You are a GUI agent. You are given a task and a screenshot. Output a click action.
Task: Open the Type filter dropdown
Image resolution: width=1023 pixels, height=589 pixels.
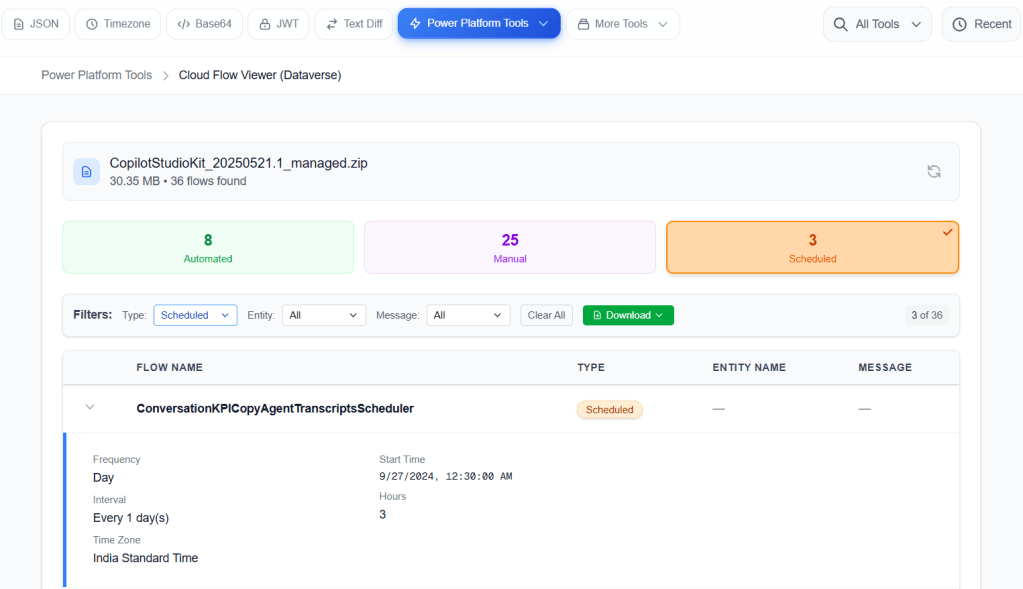coord(195,315)
